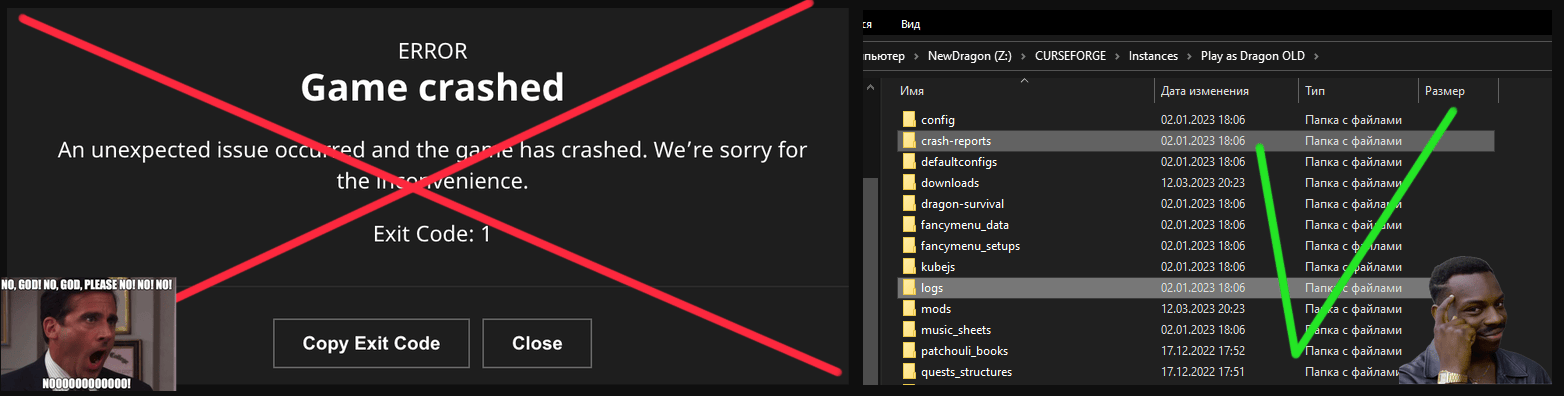Sort by Дата изменения column header

[x=1226, y=91]
